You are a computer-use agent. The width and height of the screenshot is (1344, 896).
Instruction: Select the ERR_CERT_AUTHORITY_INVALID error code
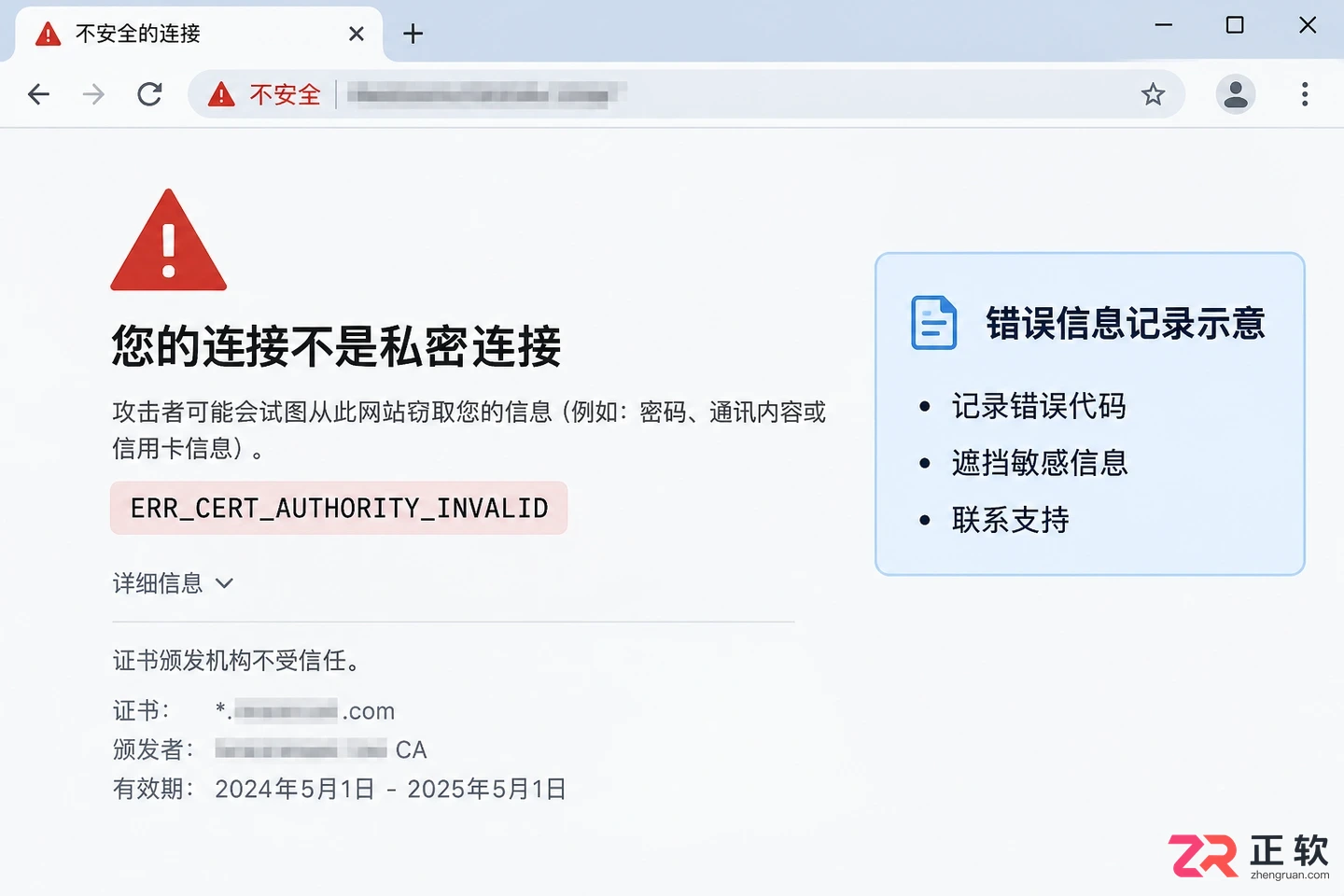click(x=339, y=508)
